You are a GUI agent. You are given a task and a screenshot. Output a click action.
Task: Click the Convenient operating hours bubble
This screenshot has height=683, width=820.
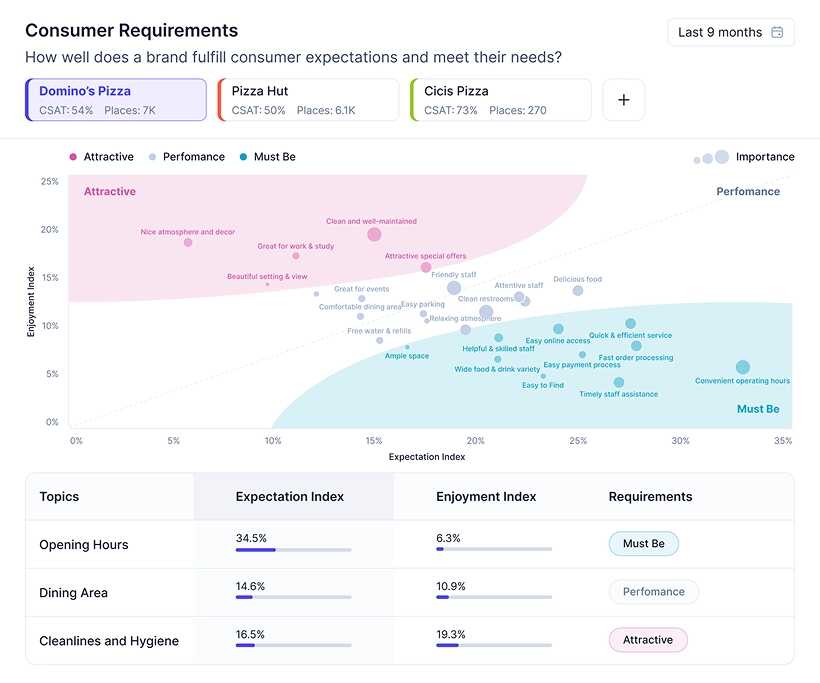click(x=742, y=368)
